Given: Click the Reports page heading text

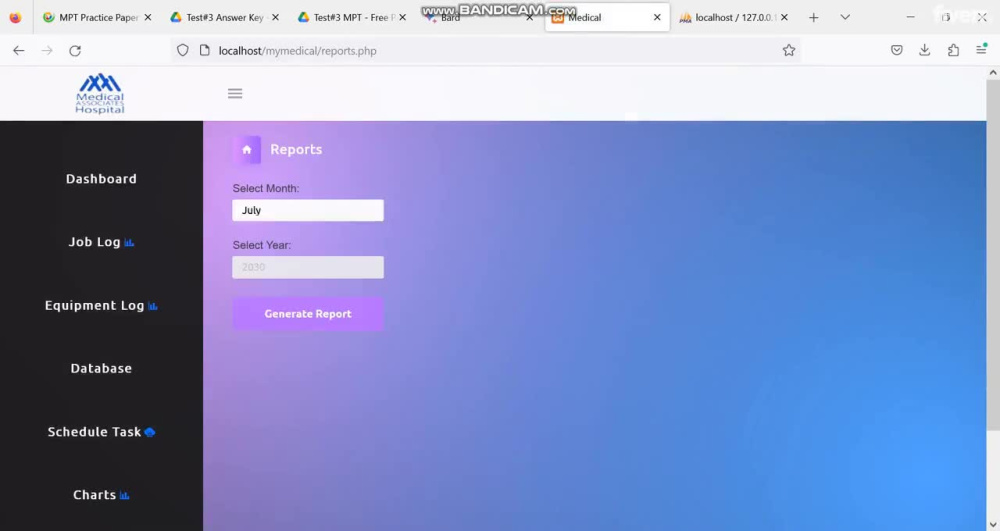Looking at the screenshot, I should pos(296,150).
